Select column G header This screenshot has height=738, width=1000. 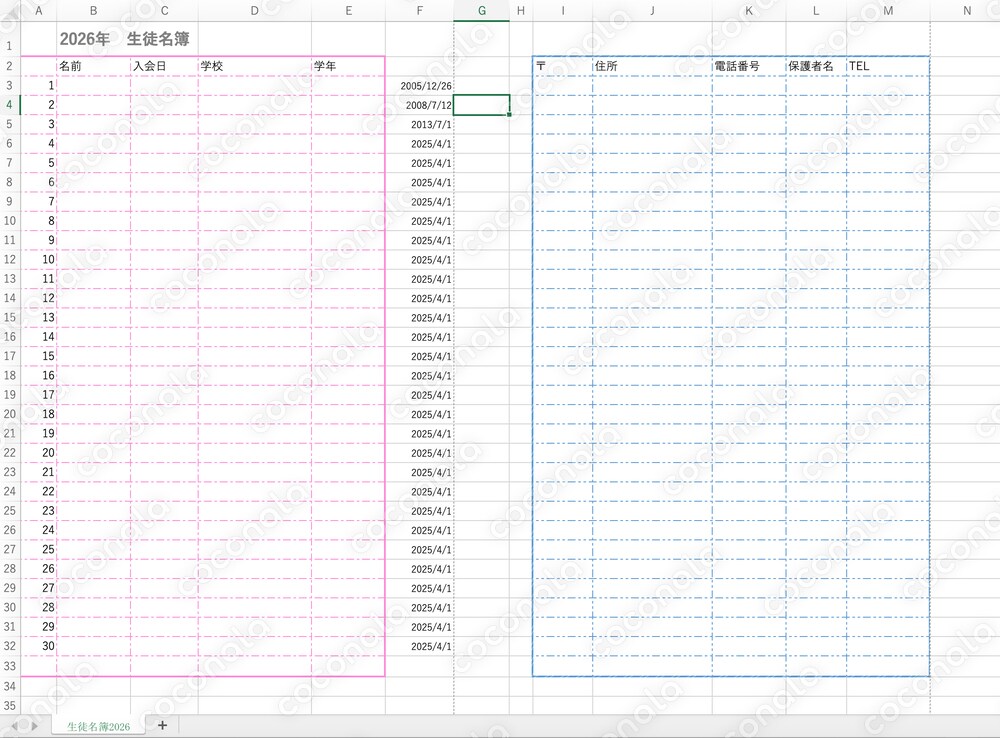pyautogui.click(x=482, y=11)
